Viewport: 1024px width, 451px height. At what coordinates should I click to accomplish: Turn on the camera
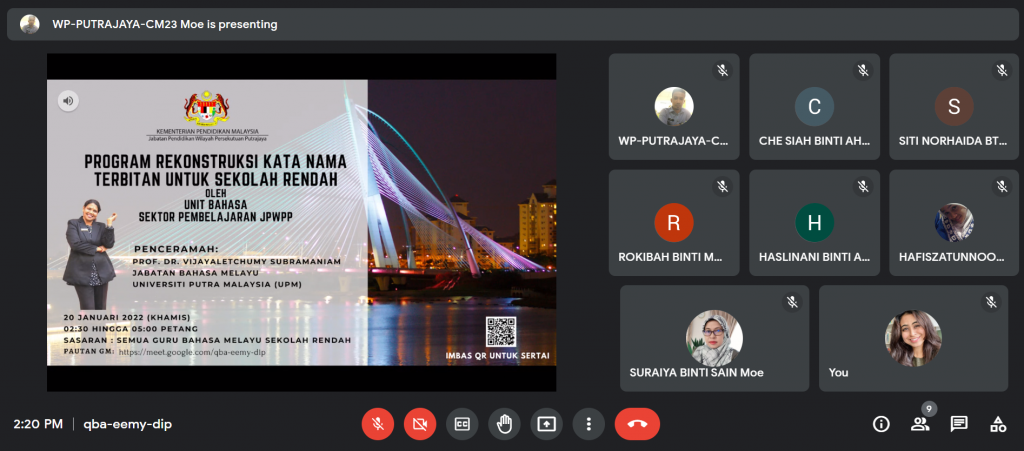[420, 423]
